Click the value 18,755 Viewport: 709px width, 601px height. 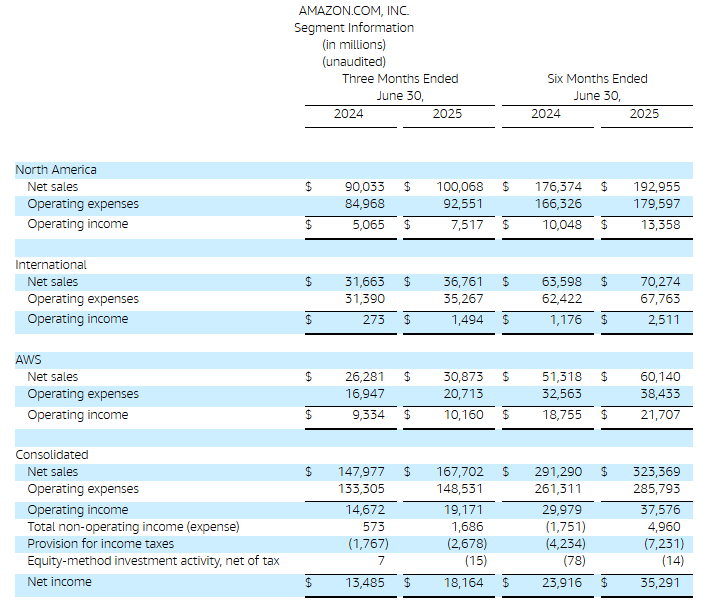562,415
